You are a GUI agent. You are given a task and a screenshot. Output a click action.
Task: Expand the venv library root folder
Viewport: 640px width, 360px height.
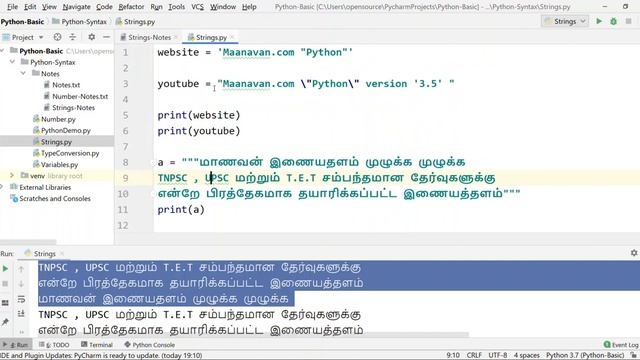click(12, 176)
